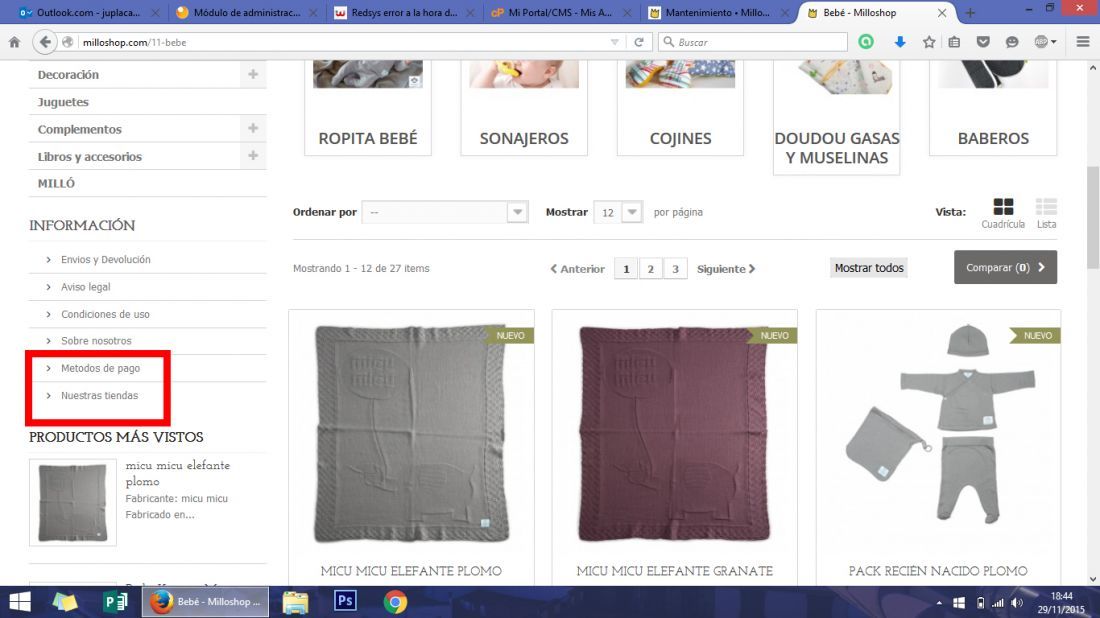Switch to Lista list view
The image size is (1100, 618).
(1046, 213)
